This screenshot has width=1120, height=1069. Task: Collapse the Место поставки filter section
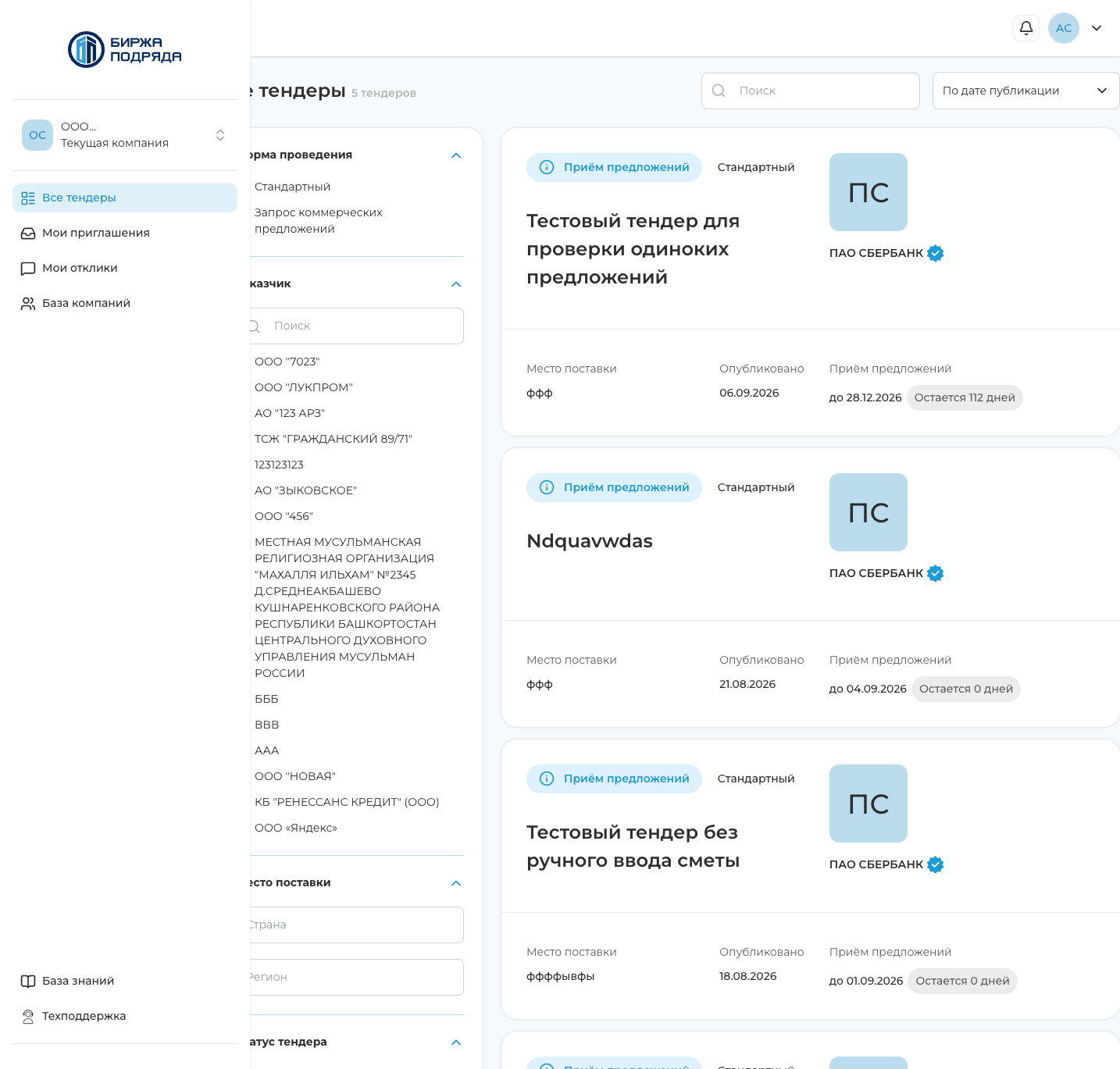coord(456,883)
